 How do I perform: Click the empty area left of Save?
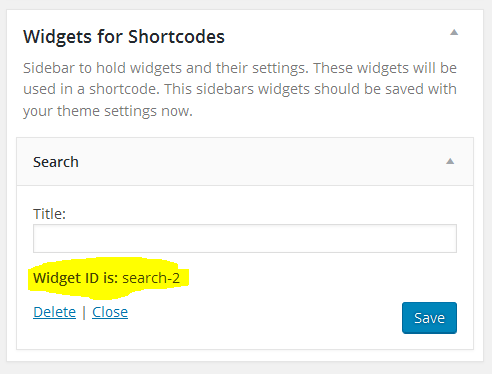265,318
